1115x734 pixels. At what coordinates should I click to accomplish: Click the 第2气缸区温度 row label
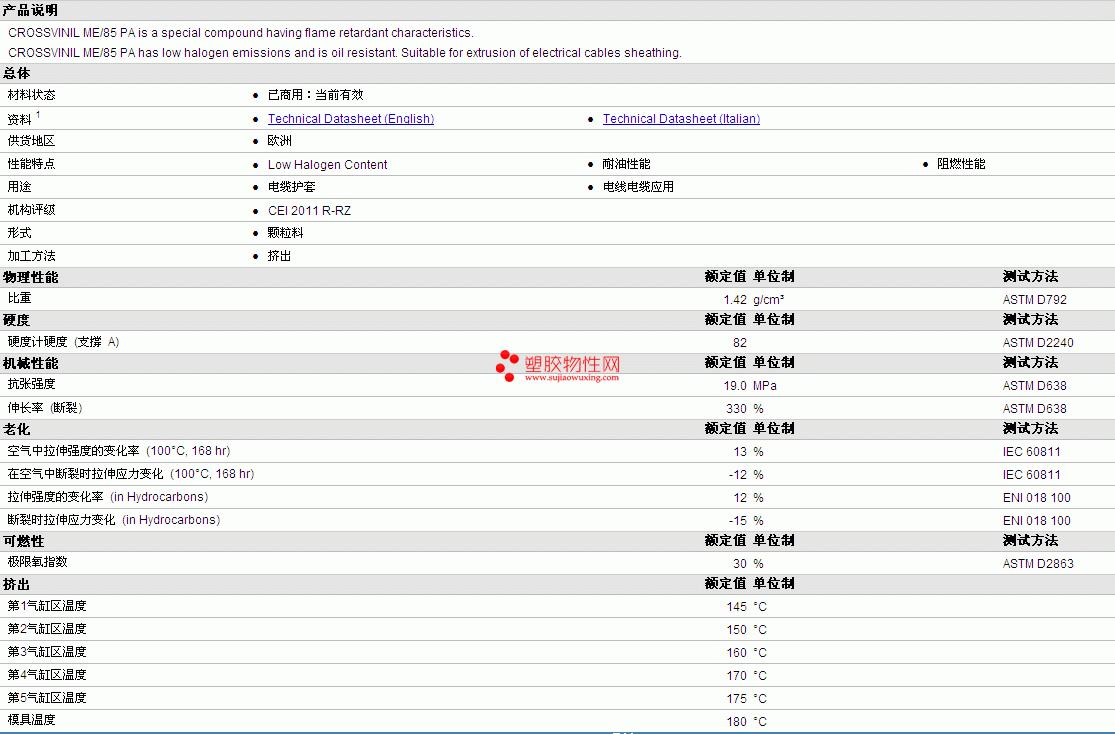coord(47,629)
